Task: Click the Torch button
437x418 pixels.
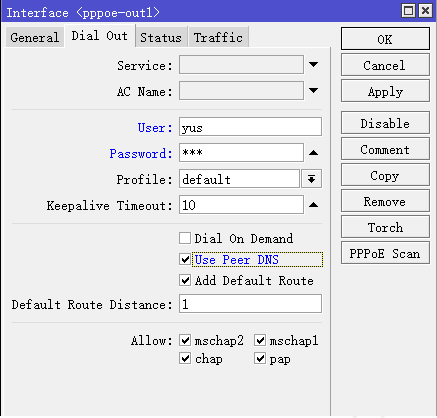Action: point(385,227)
